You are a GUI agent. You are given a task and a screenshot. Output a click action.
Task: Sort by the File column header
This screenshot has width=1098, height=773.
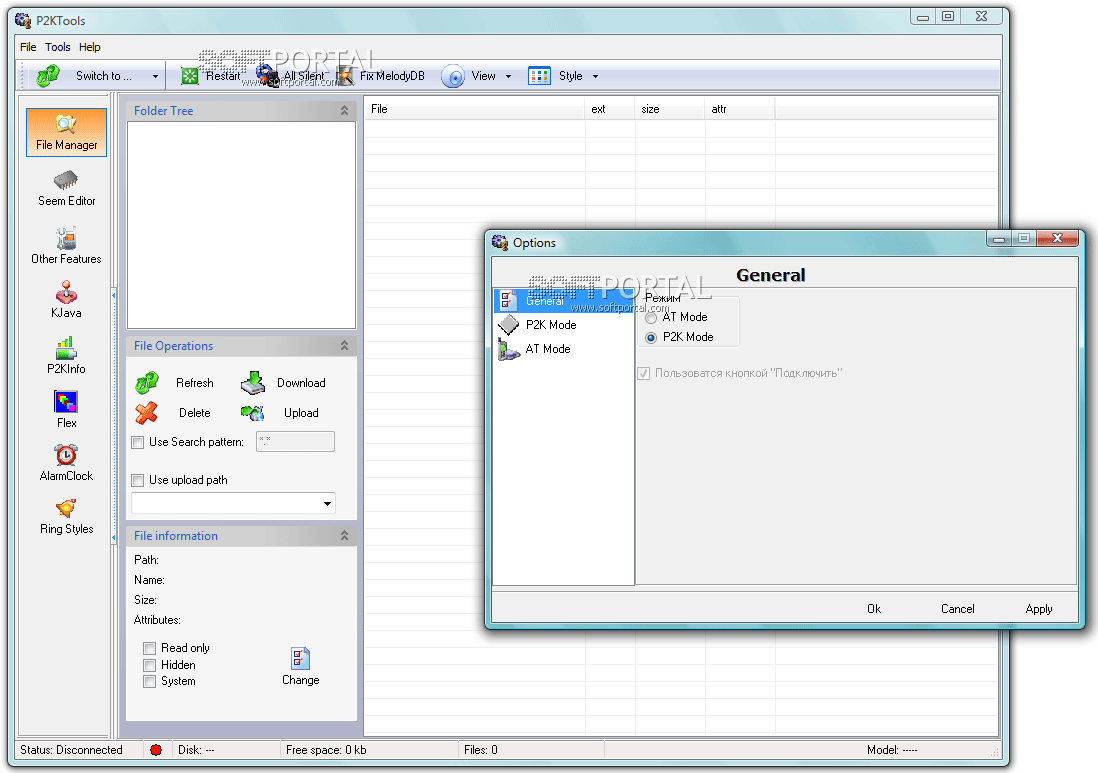[474, 109]
